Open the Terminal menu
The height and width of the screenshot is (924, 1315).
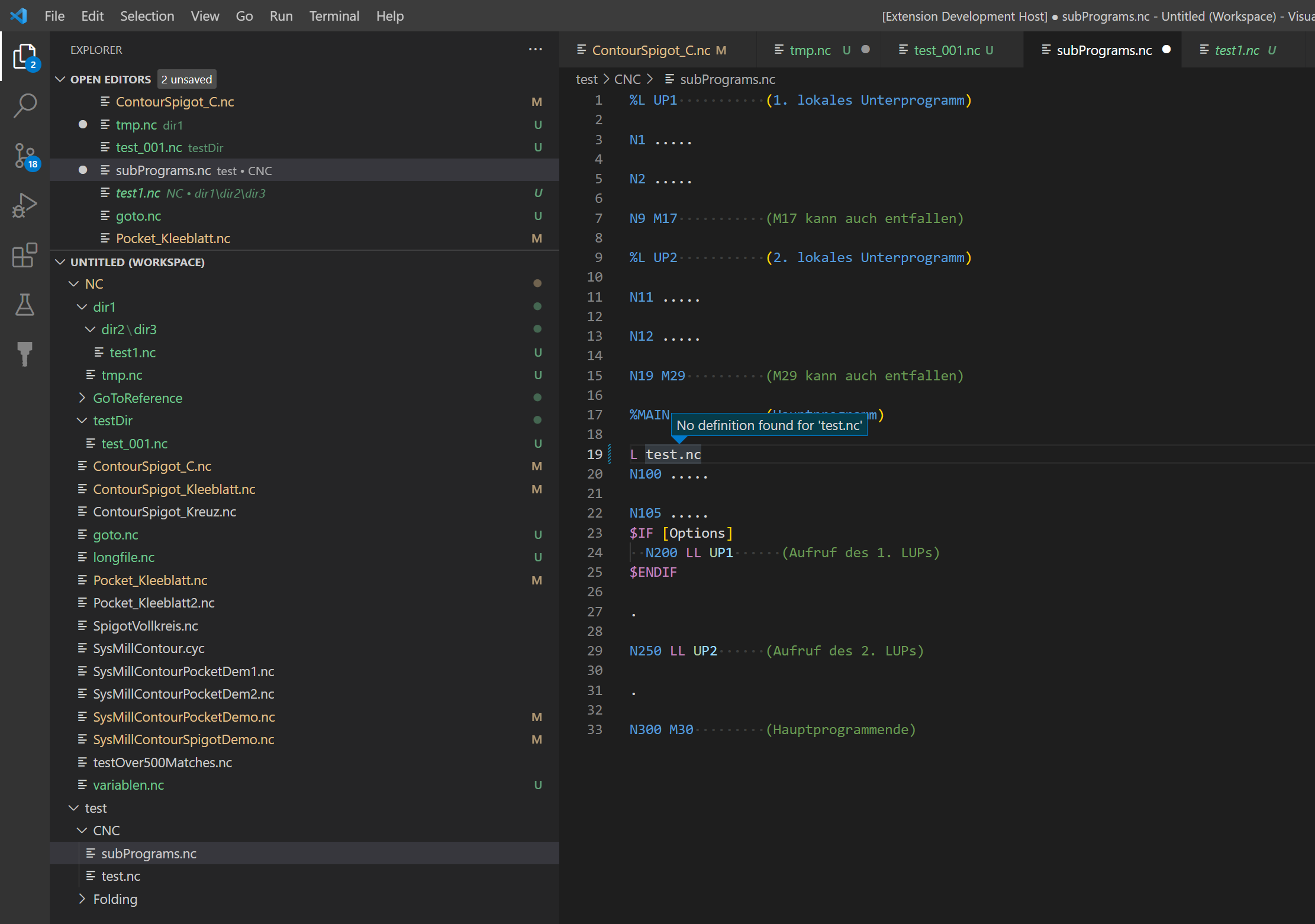click(x=334, y=16)
